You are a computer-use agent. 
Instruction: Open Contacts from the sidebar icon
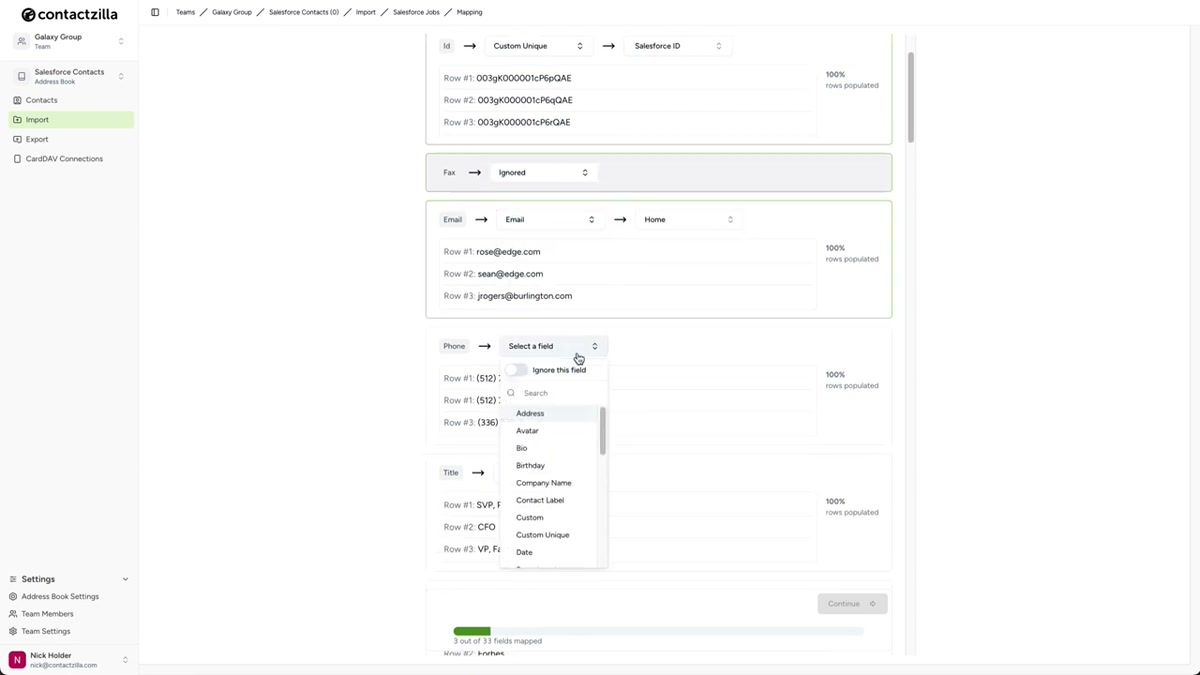point(17,100)
